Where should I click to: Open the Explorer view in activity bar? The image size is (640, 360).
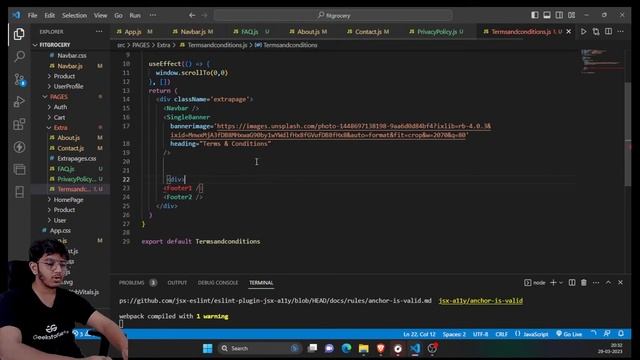coord(19,34)
